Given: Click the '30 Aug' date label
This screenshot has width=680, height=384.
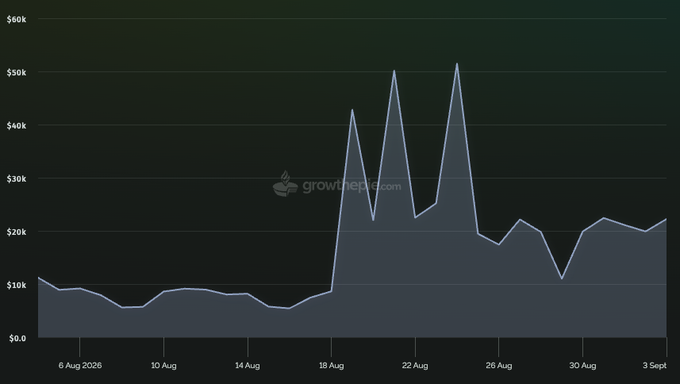Looking at the screenshot, I should [x=582, y=365].
